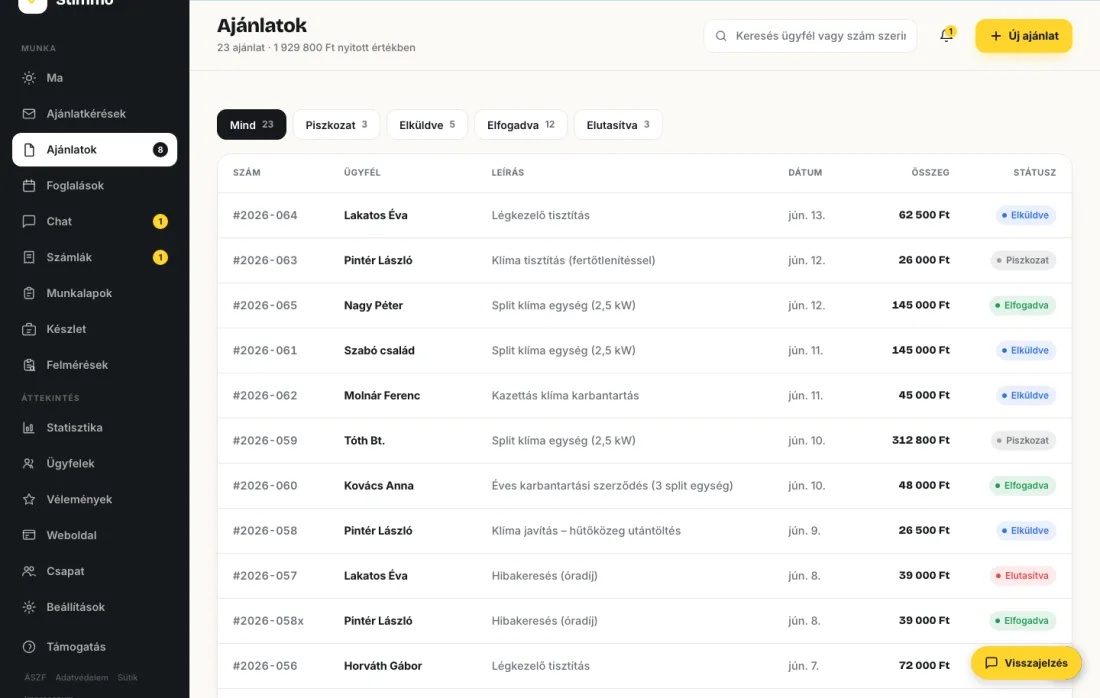
Task: Switch to the Piszkozat tab
Action: coord(336,125)
